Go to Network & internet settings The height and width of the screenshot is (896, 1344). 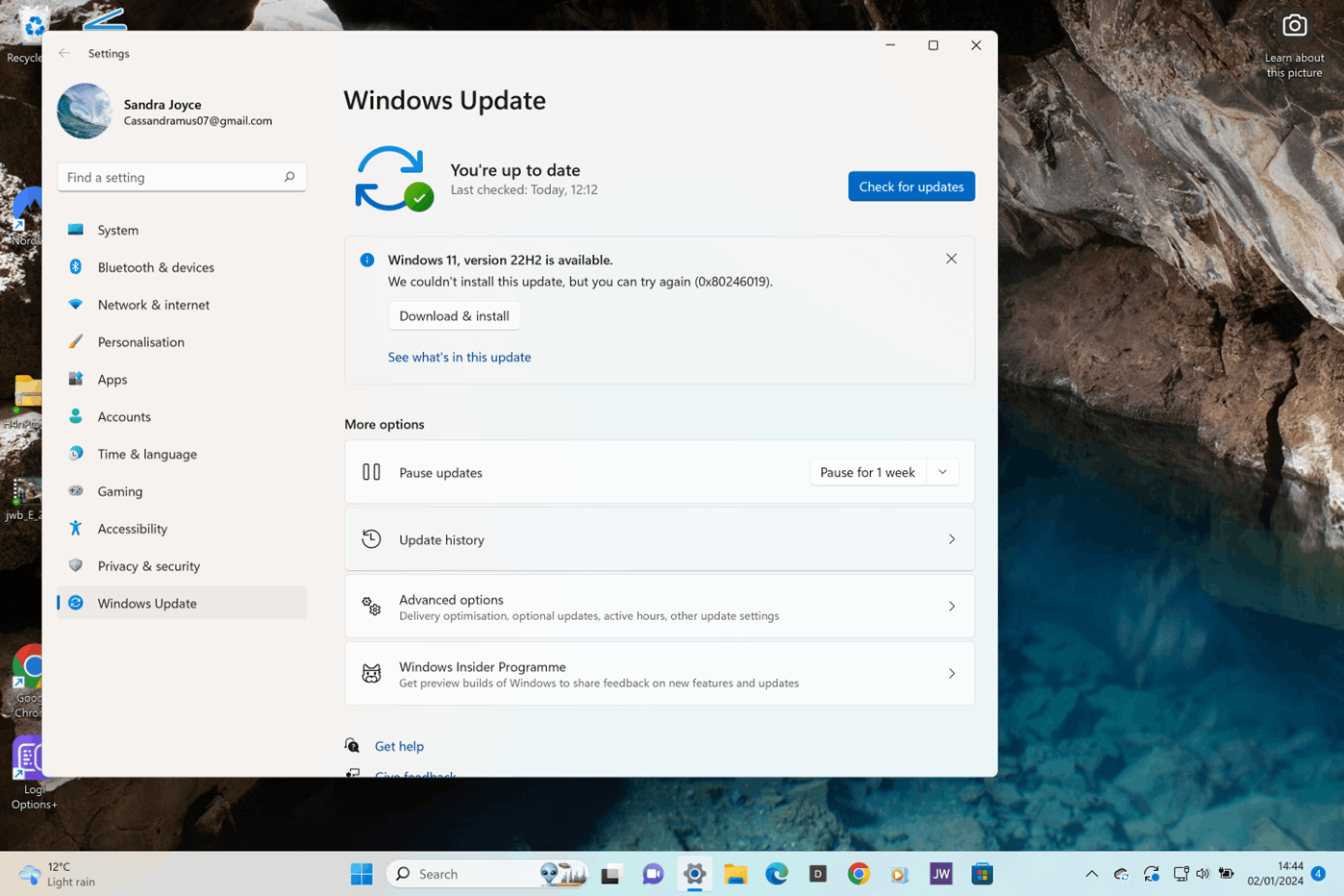coord(181,305)
